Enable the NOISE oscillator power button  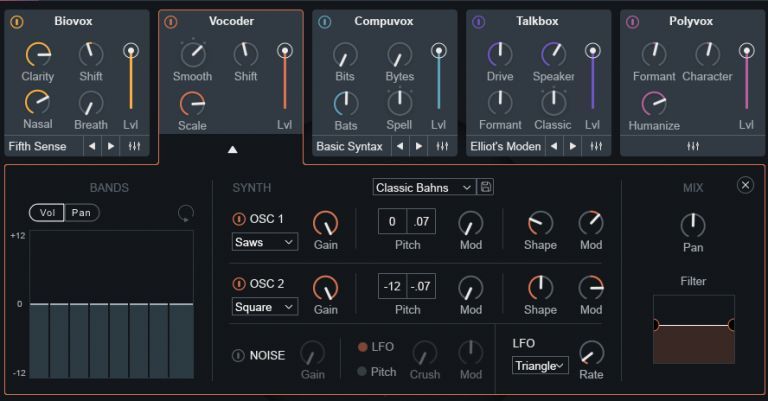[x=238, y=355]
